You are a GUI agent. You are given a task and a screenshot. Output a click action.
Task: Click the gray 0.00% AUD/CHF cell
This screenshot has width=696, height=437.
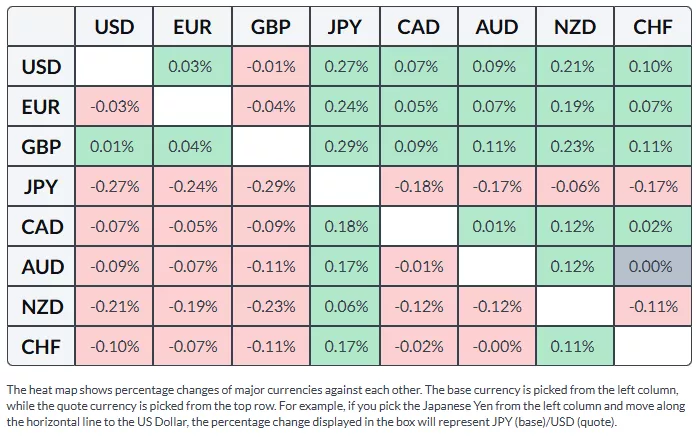coord(652,267)
